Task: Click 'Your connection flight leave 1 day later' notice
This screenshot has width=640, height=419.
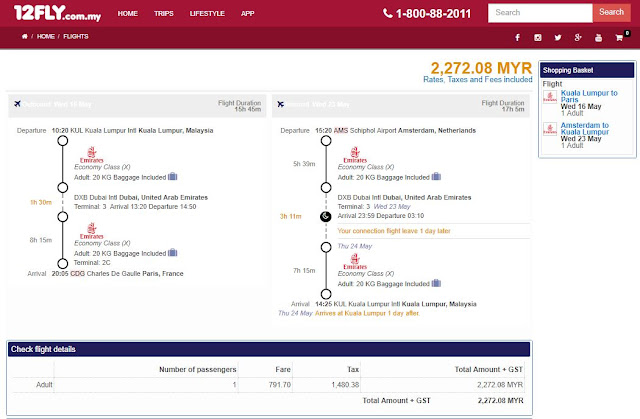Action: (394, 231)
